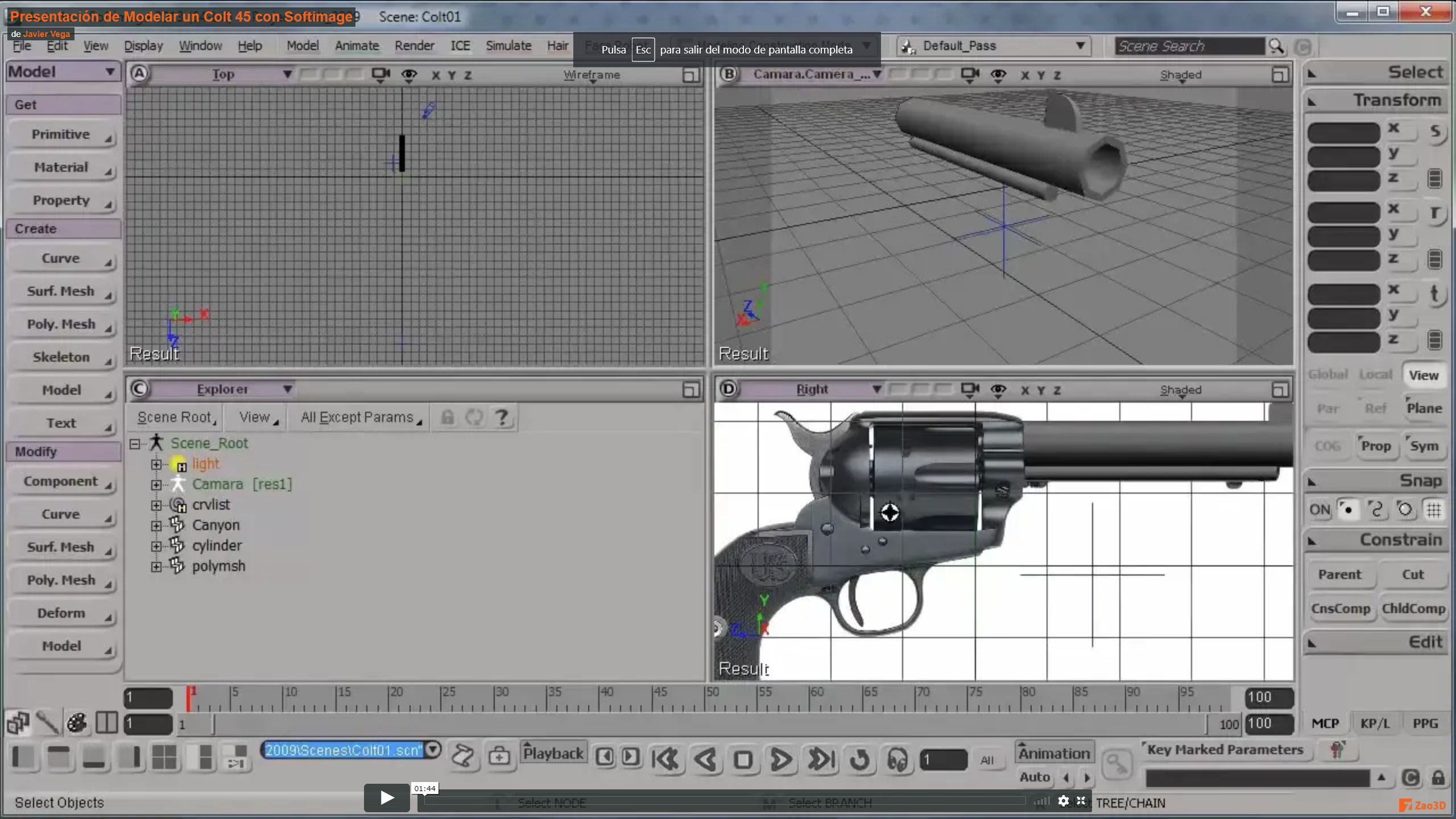The width and height of the screenshot is (1456, 819).
Task: Click the wrench icon at bottom left
Action: (47, 723)
